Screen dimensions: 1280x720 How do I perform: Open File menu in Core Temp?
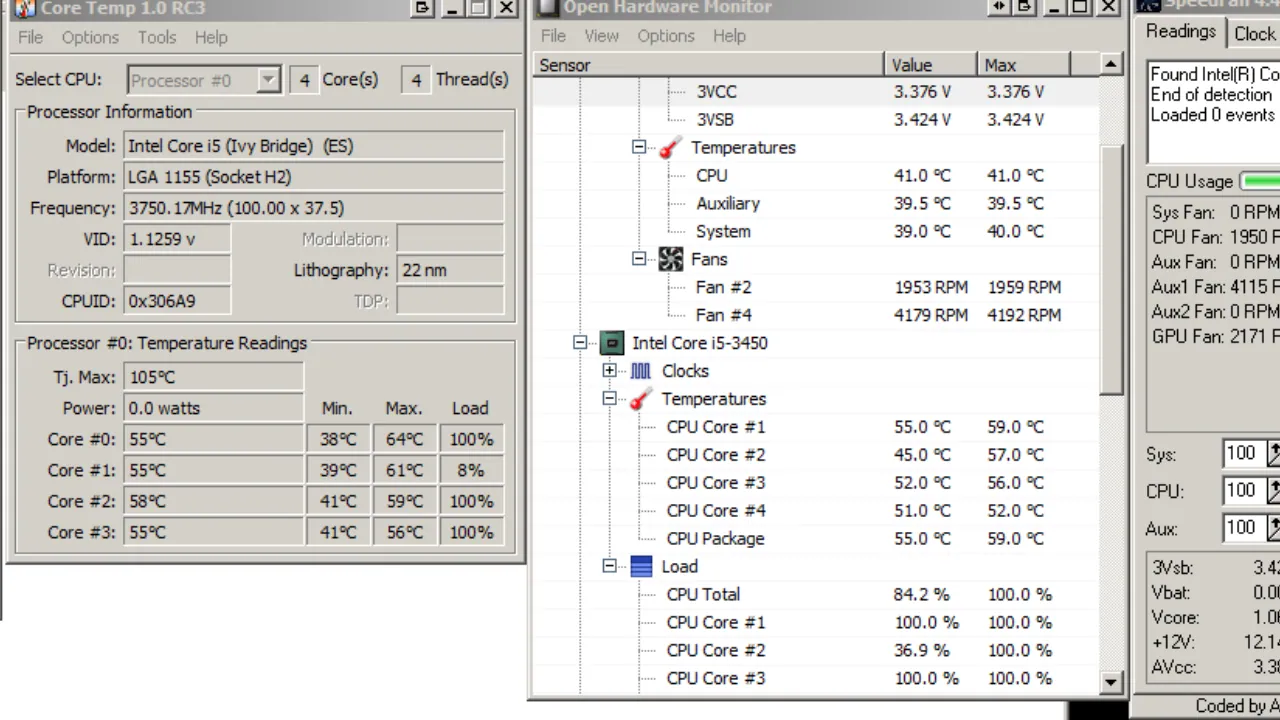30,37
